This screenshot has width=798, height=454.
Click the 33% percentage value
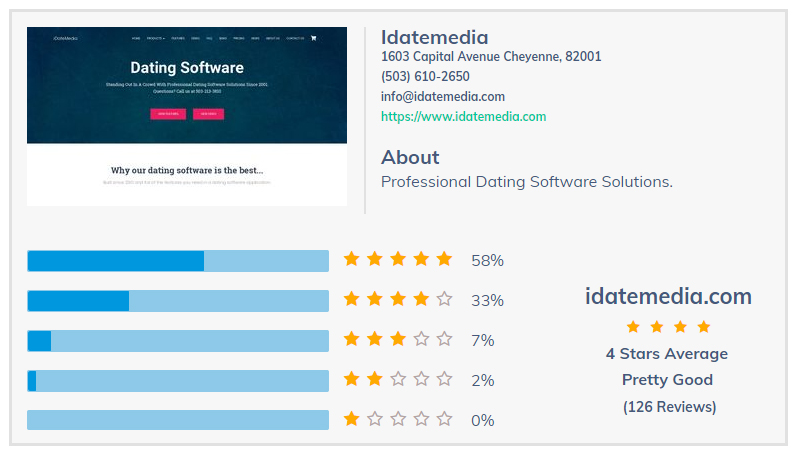coord(487,301)
